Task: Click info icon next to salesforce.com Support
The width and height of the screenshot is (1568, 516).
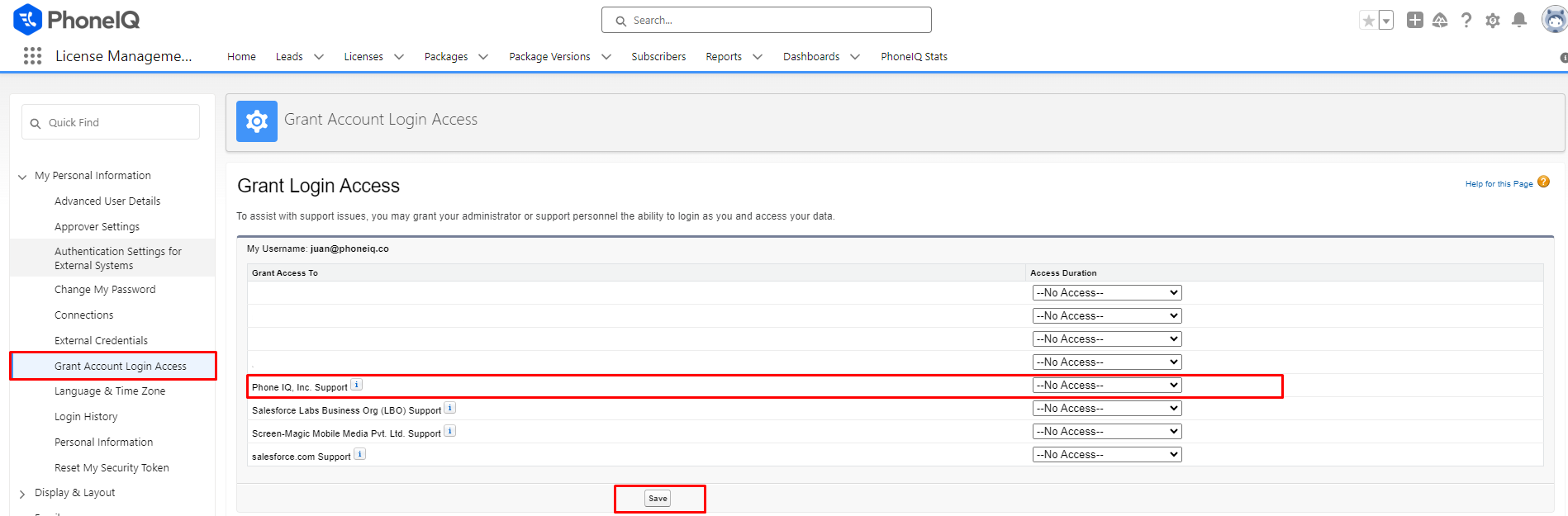Action: [x=359, y=454]
